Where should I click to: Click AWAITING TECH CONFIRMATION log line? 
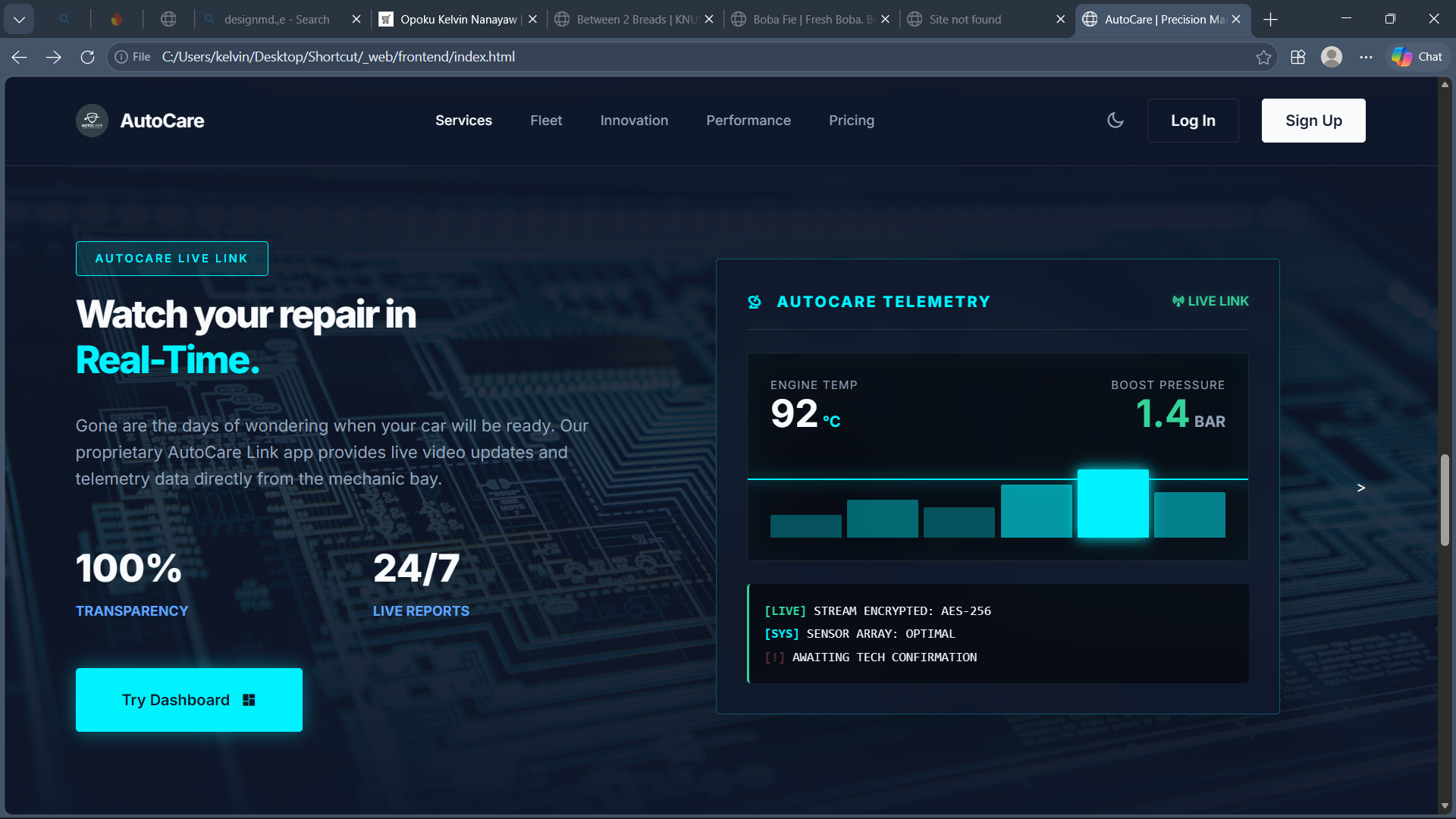coord(871,657)
